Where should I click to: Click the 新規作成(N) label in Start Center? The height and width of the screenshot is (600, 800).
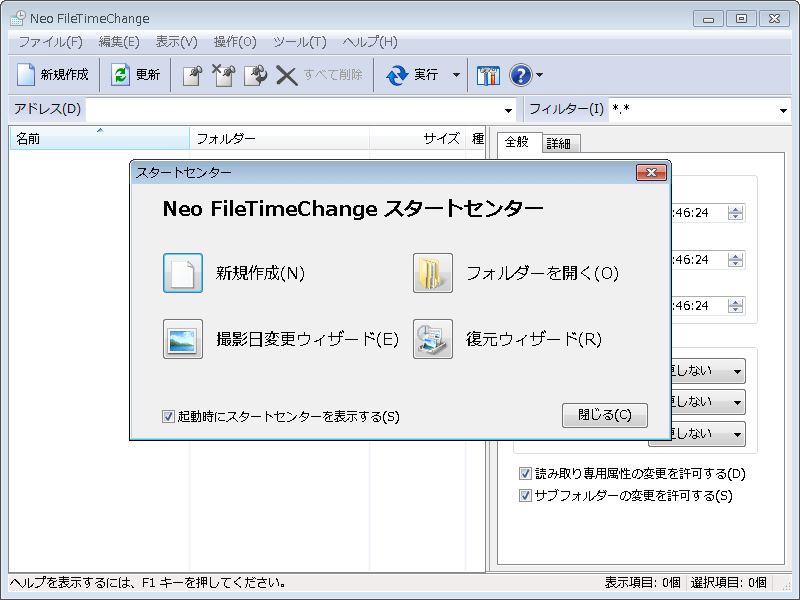coord(260,273)
